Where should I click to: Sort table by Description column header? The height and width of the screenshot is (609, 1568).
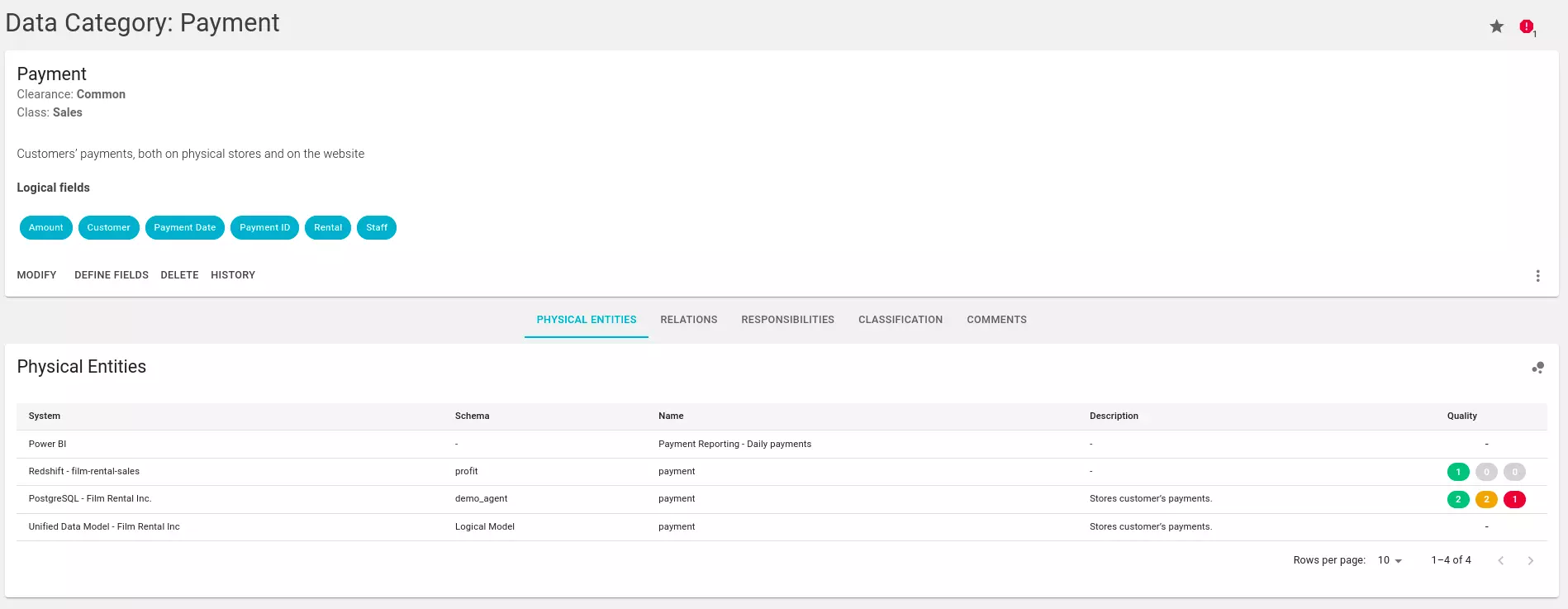pyautogui.click(x=1114, y=416)
